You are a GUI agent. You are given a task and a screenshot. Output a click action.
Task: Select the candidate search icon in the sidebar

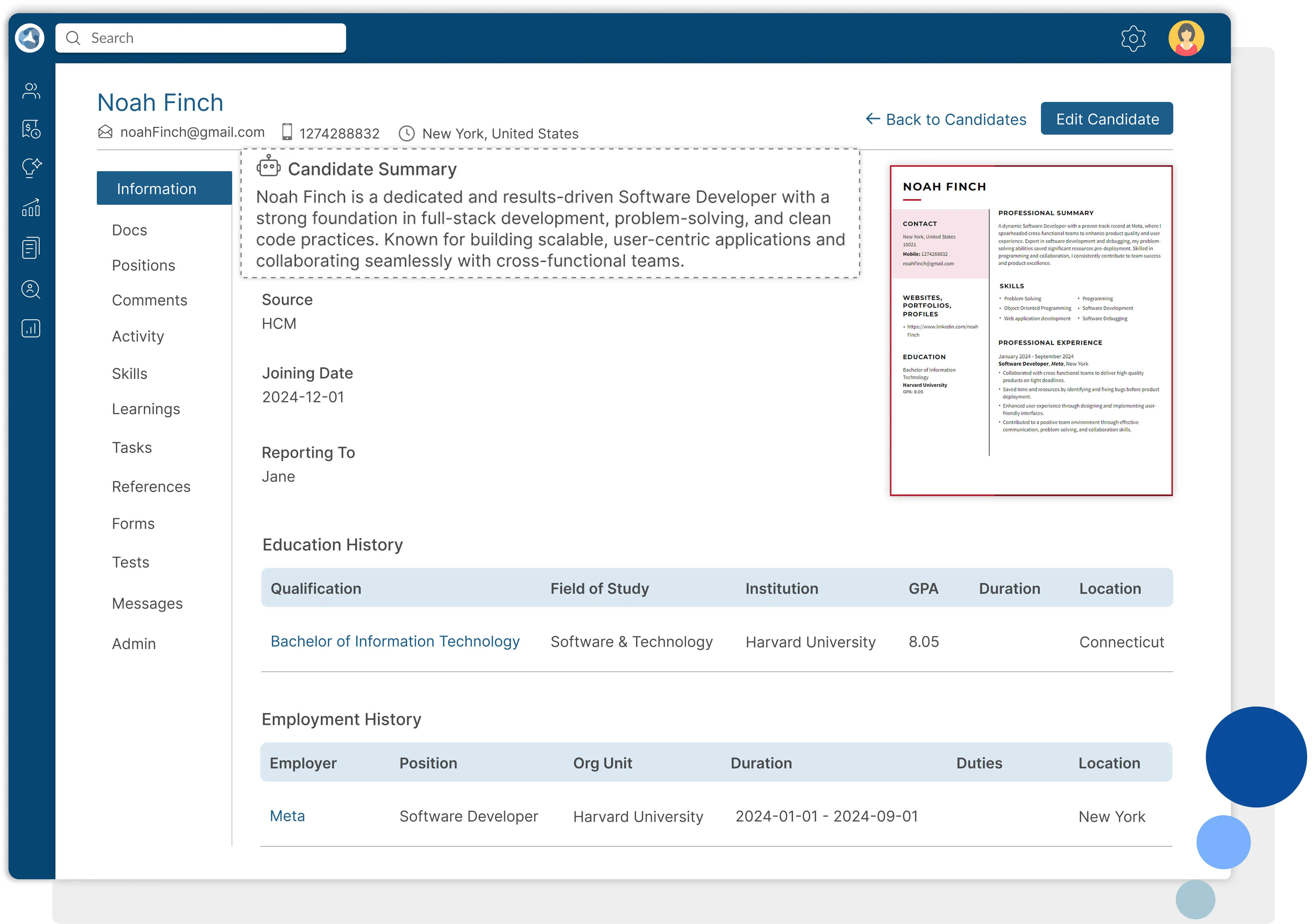[x=30, y=289]
